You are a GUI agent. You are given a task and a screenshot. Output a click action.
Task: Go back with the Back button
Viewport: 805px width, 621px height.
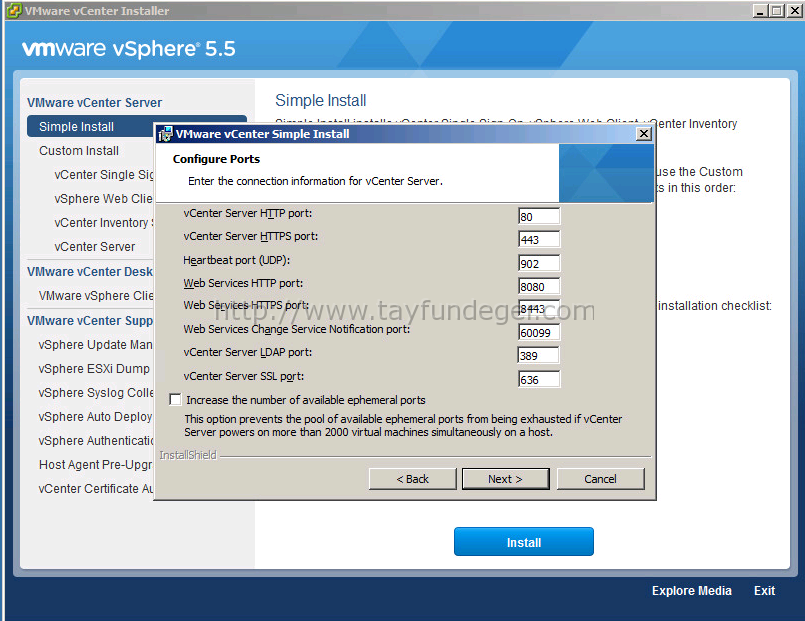pos(412,479)
